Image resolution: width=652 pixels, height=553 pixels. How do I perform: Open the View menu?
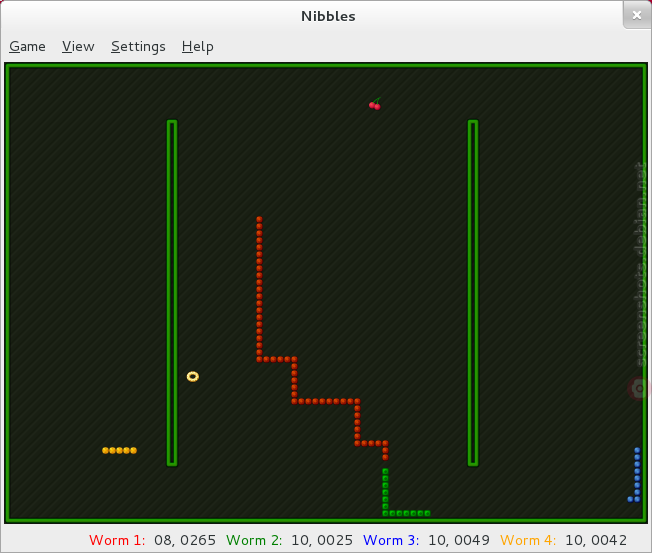point(78,46)
